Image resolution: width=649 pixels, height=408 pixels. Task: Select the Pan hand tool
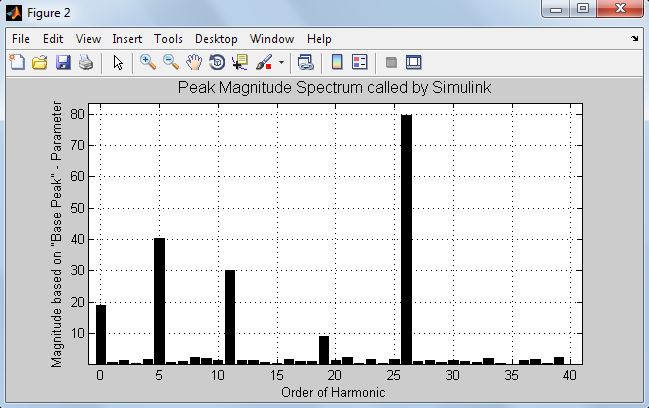pos(194,62)
